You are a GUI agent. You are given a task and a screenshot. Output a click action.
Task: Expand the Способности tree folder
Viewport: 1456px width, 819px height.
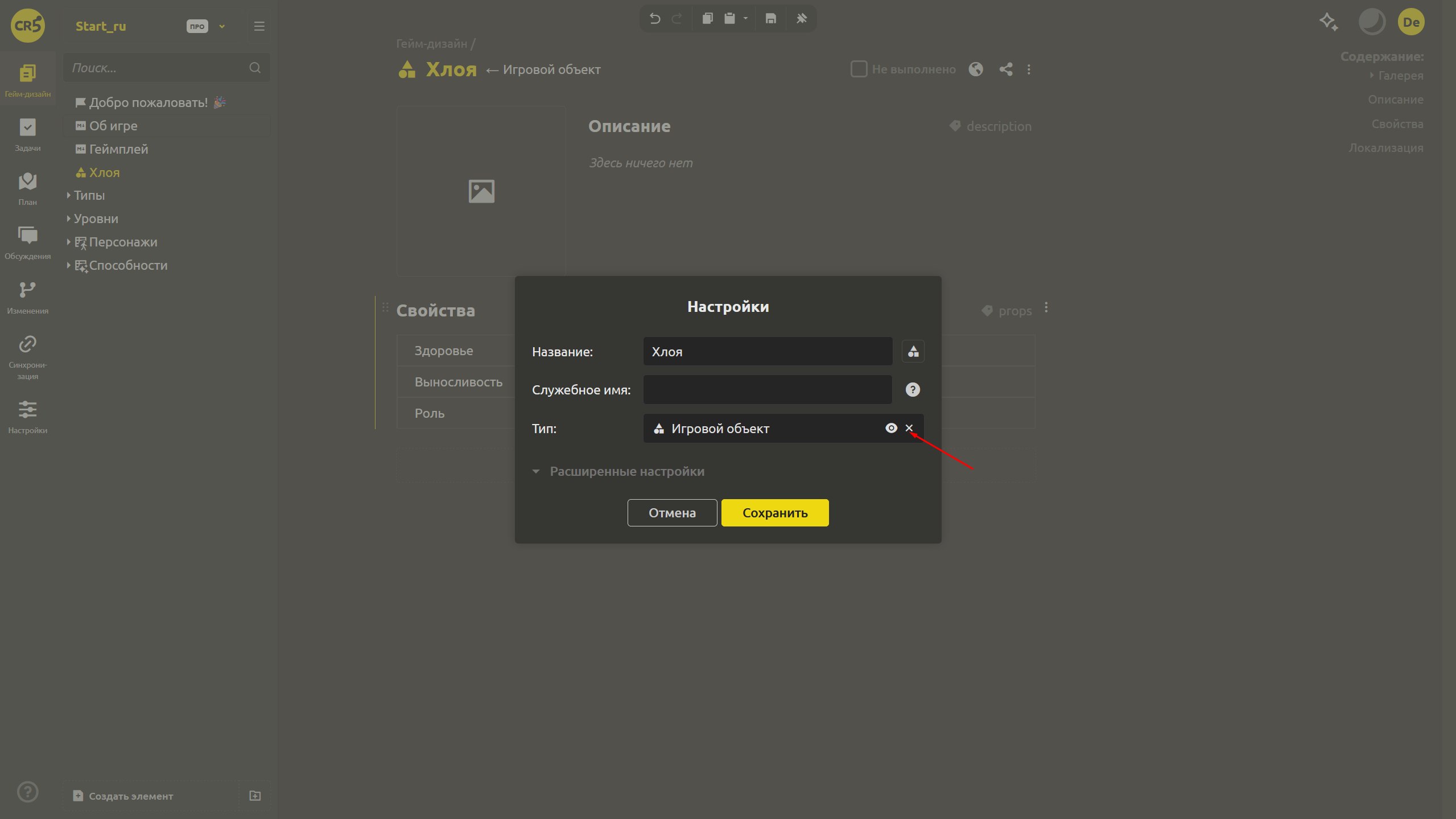pos(68,265)
